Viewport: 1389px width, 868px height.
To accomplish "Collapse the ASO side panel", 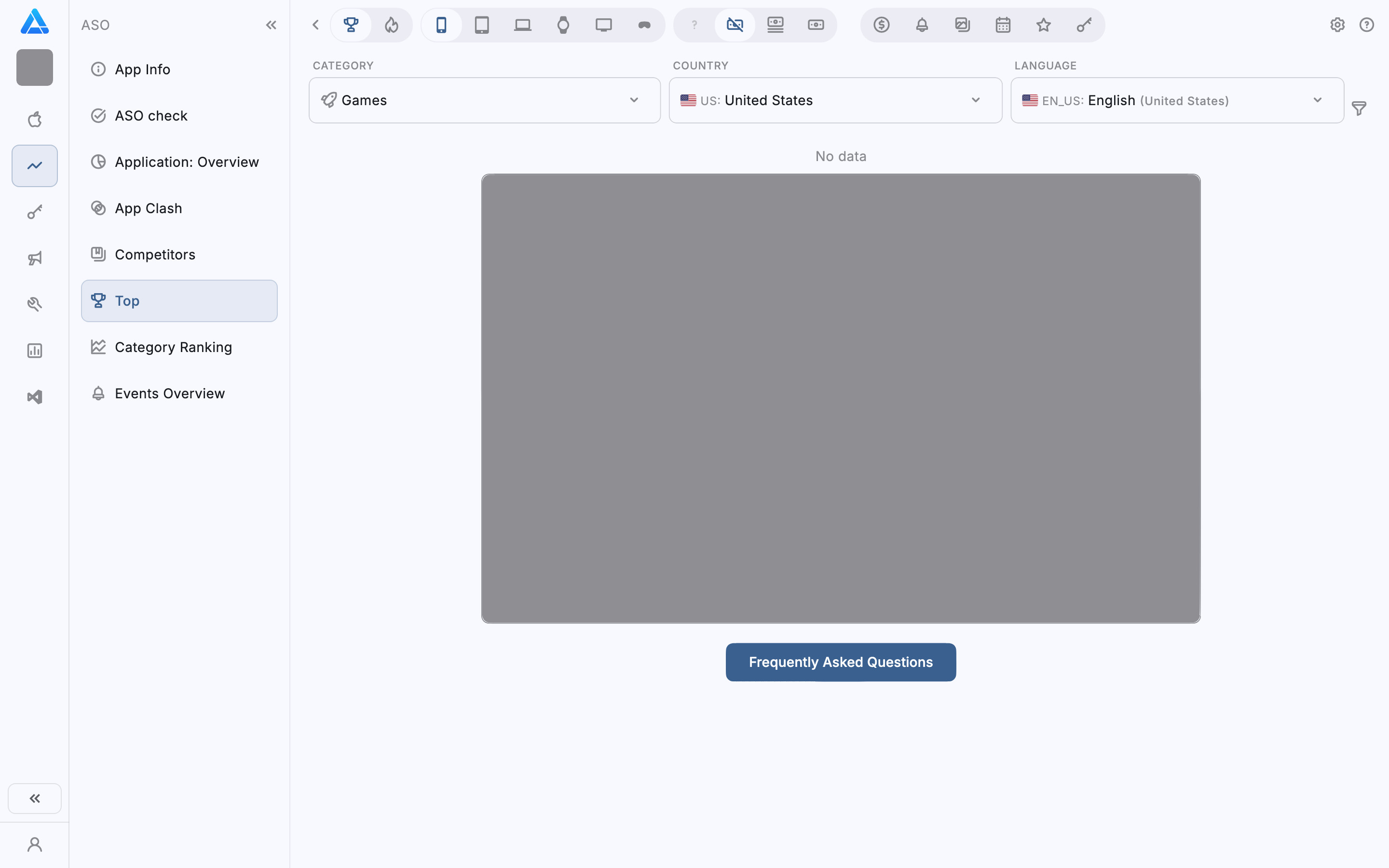I will pos(271,25).
